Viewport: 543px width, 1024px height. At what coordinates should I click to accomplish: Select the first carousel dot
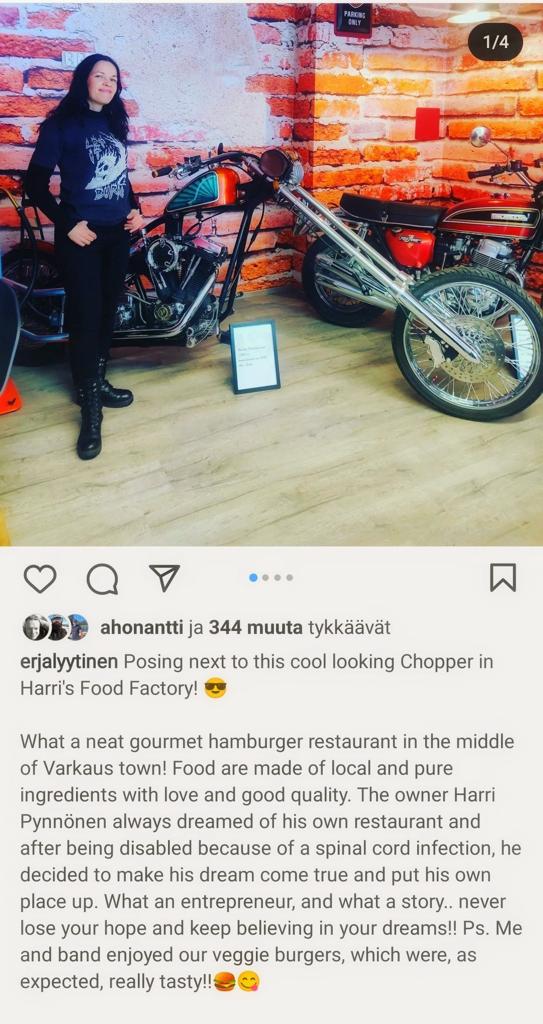254,577
